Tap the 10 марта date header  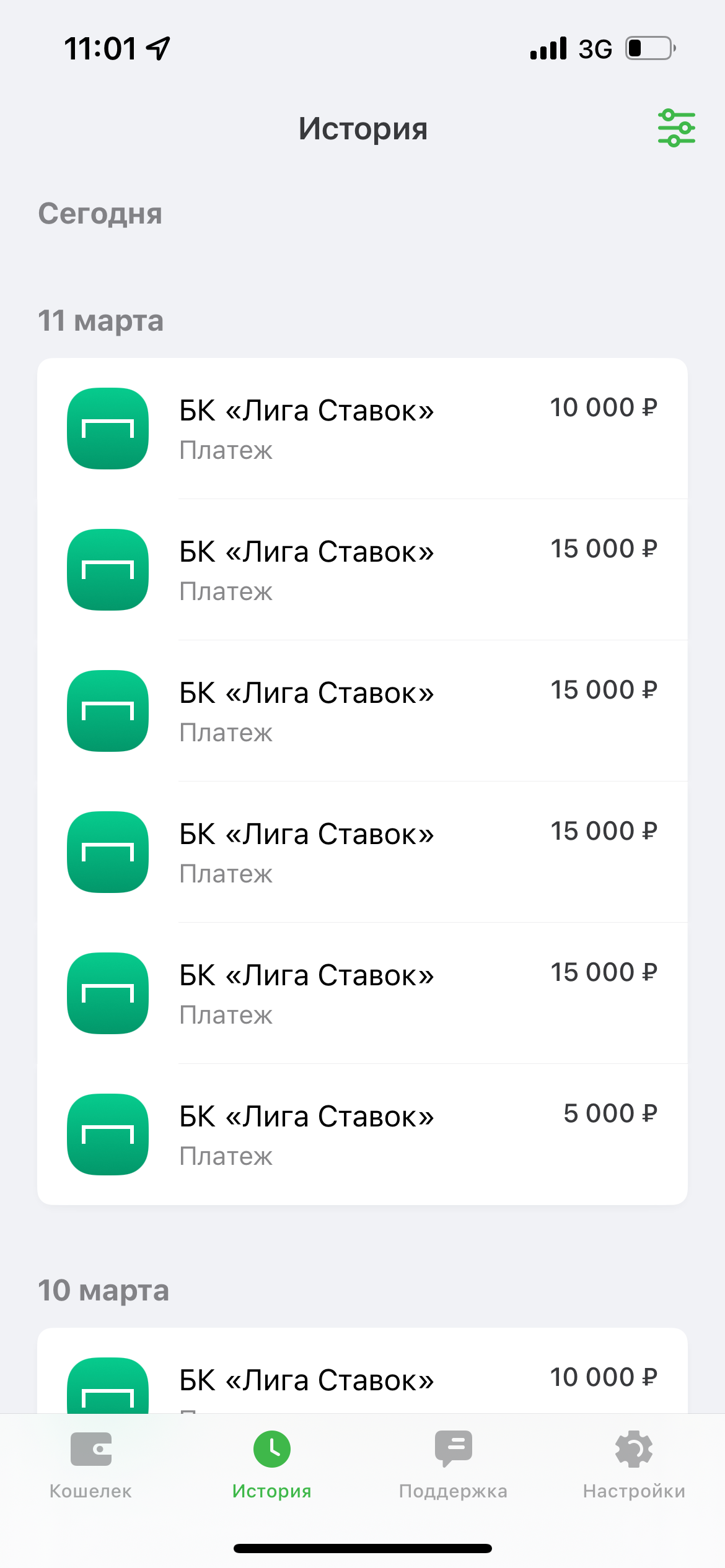point(103,1291)
